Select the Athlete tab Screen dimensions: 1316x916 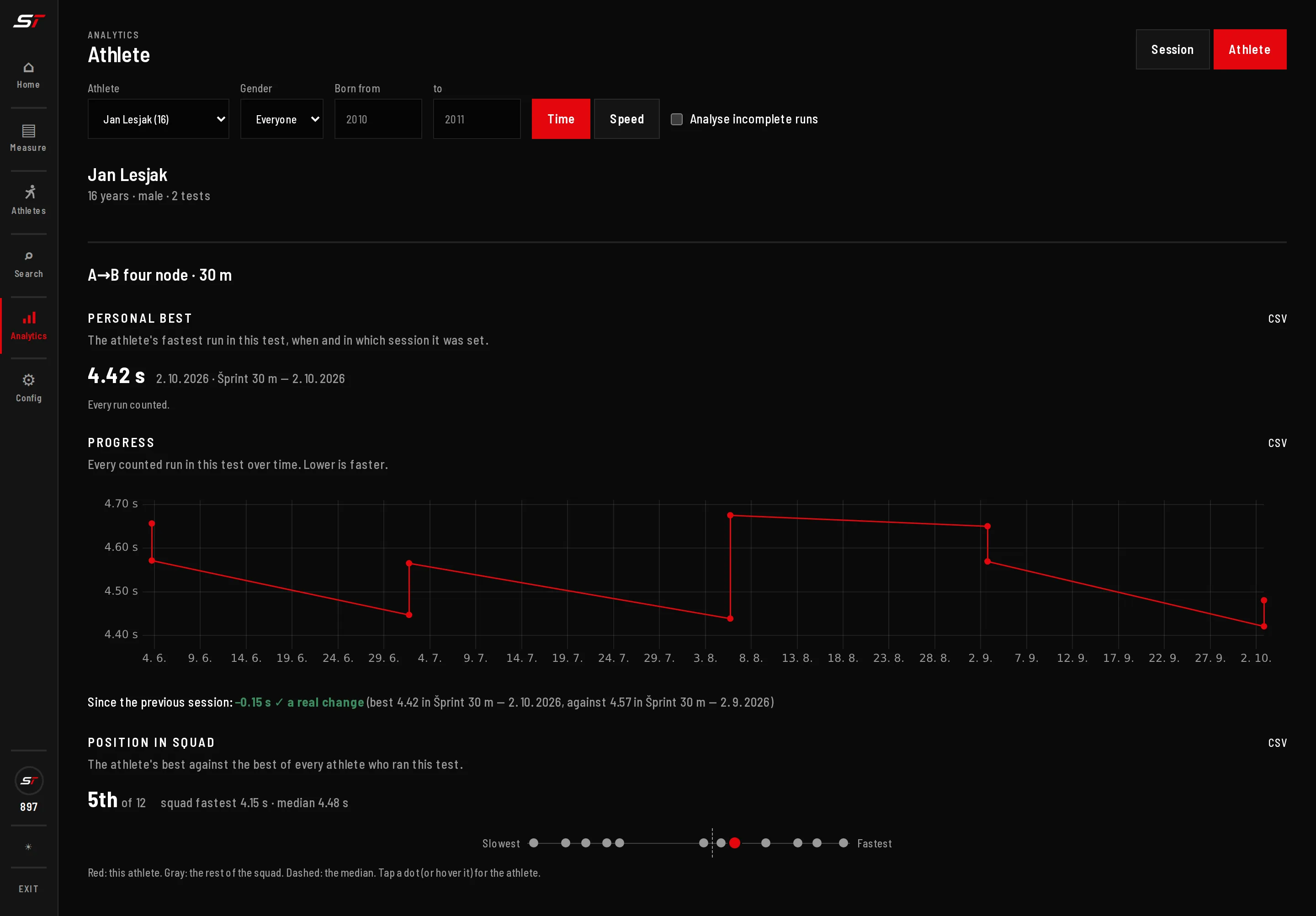coord(1249,49)
